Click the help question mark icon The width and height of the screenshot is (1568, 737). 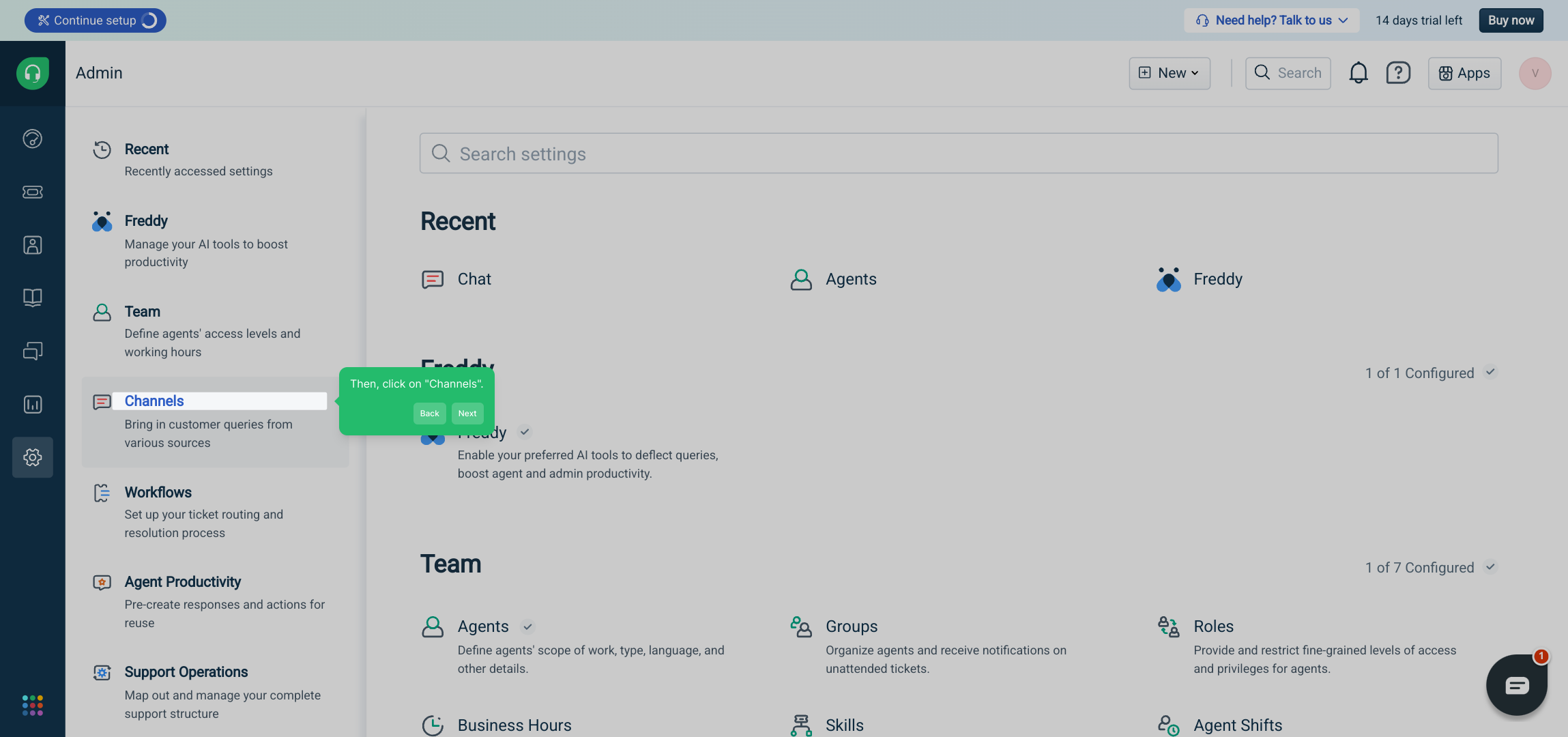(x=1398, y=73)
